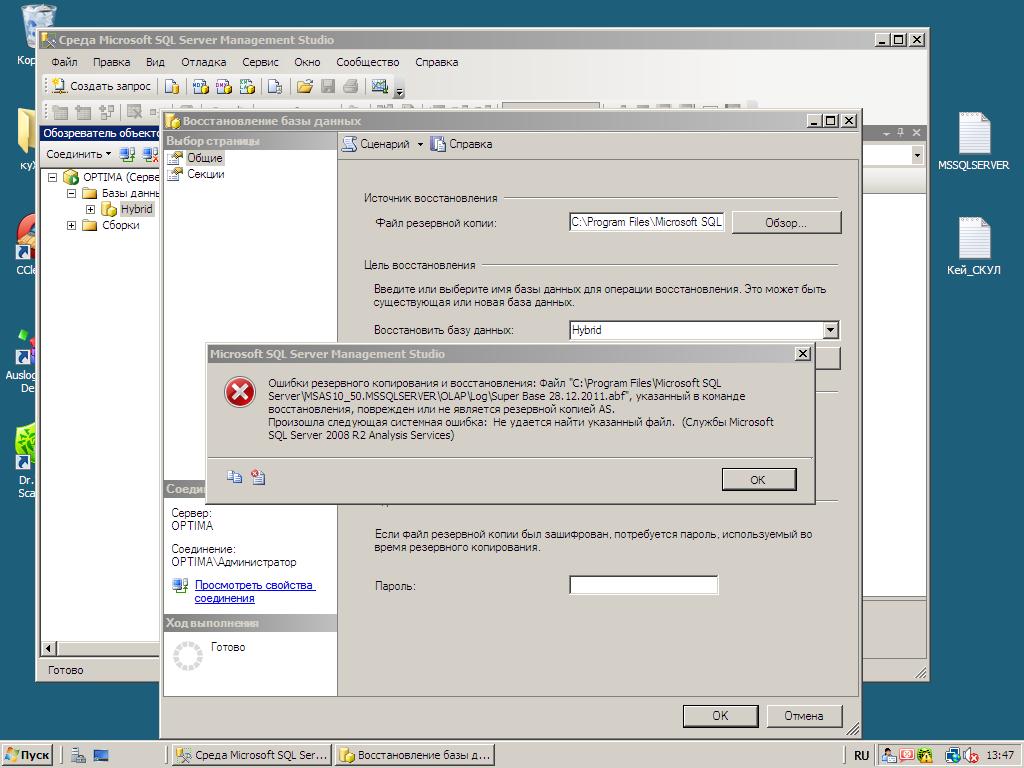Click the muted volume tray icon

coord(970,755)
